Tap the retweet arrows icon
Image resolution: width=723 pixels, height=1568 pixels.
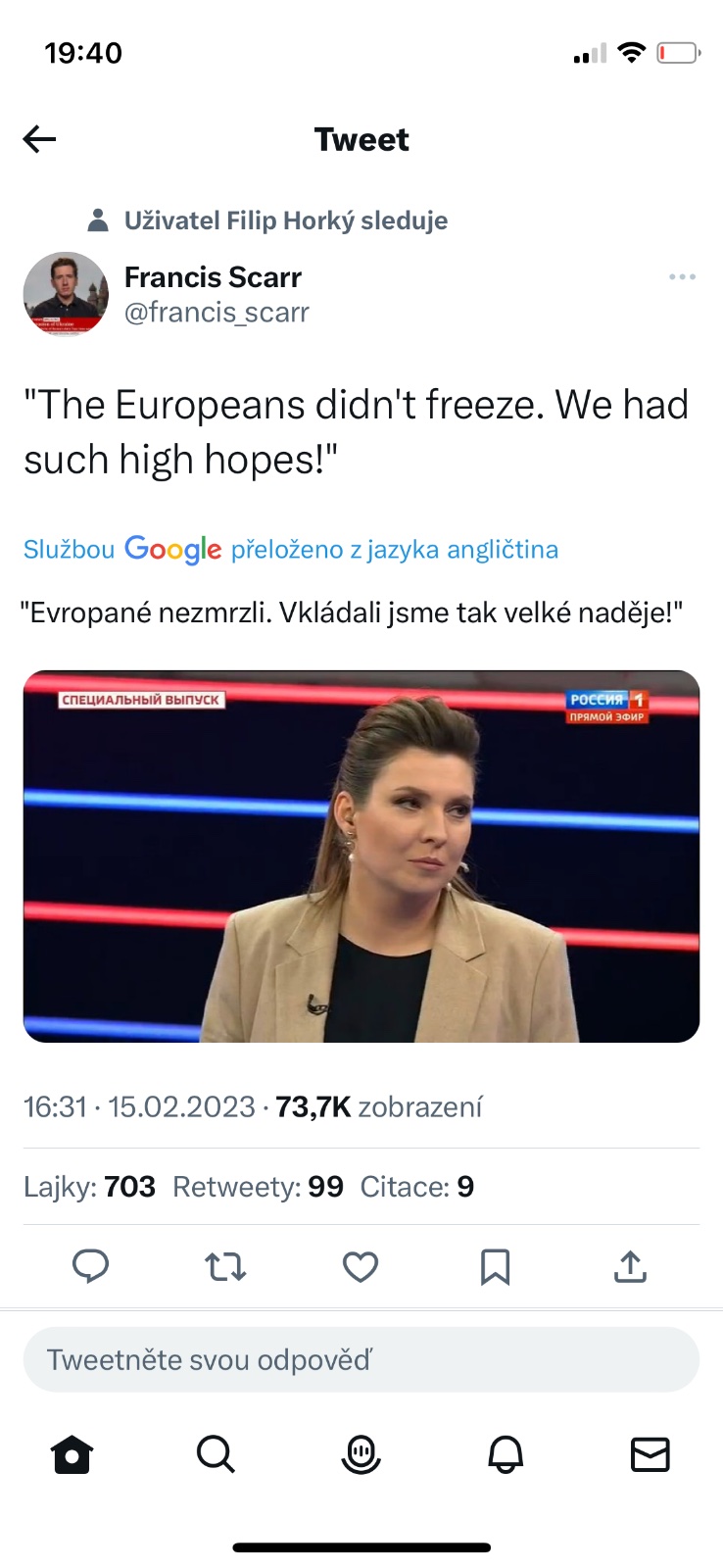[225, 1266]
